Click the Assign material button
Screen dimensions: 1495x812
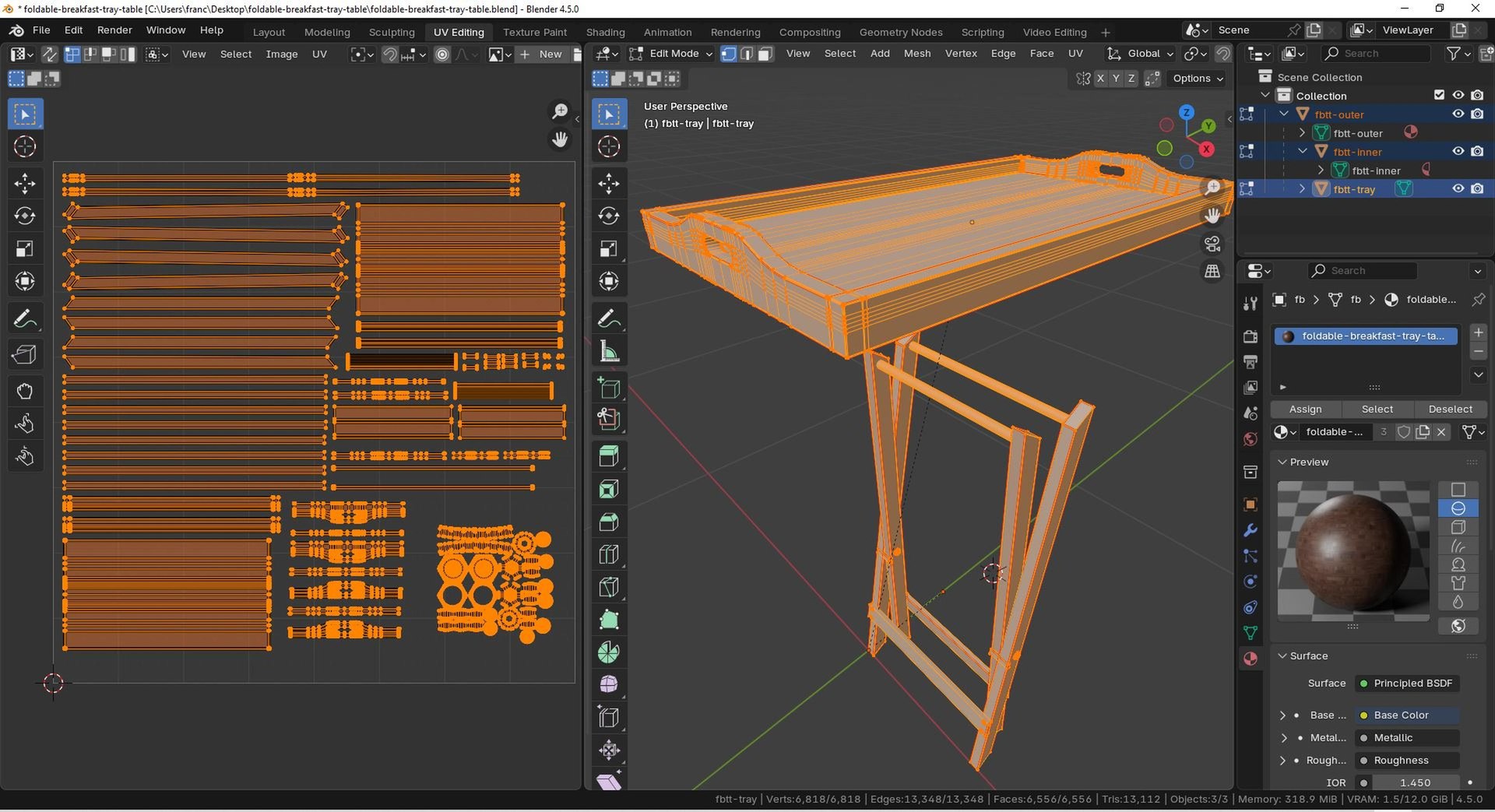tap(1306, 410)
